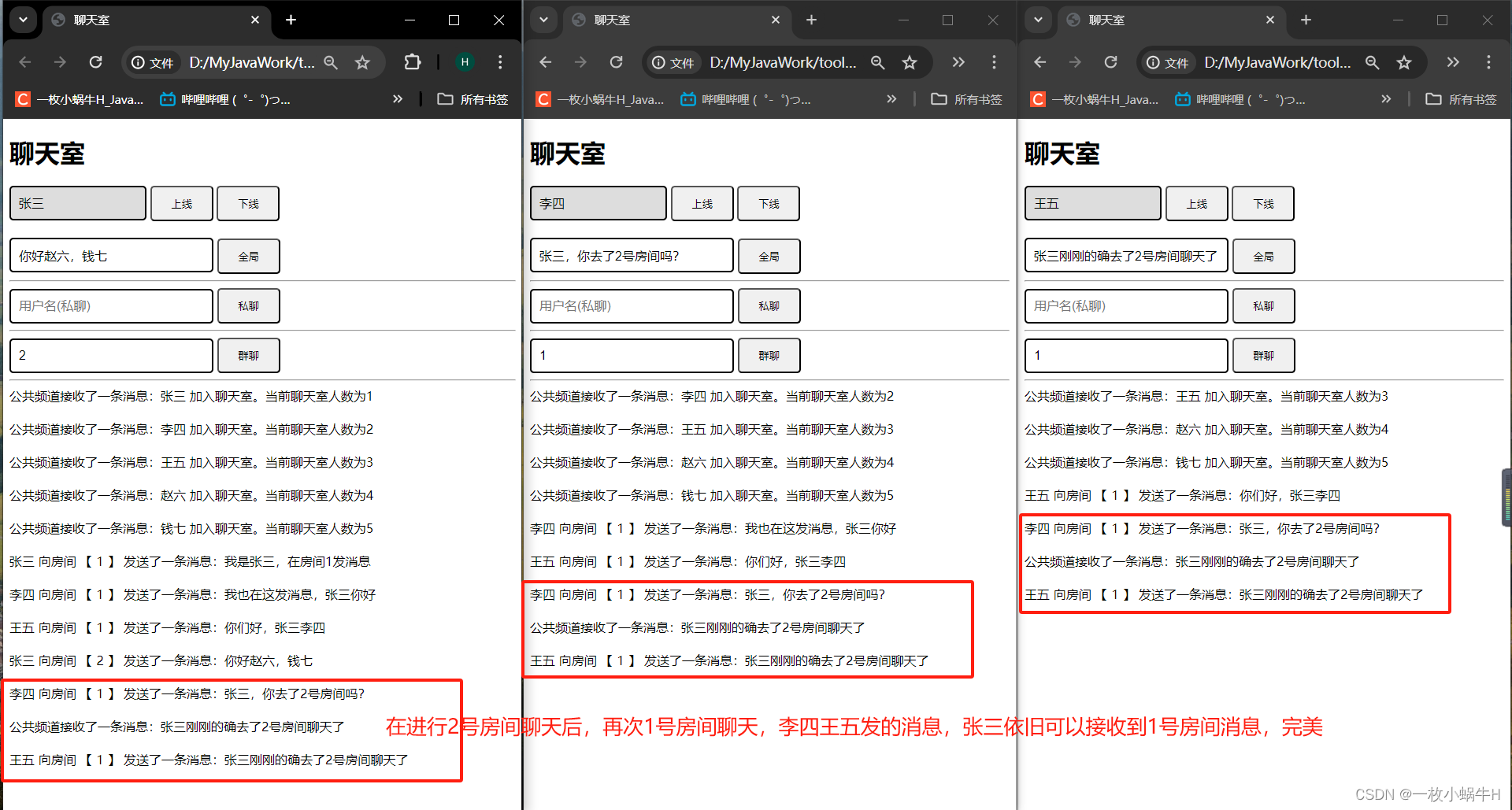Expand hidden bookmarks chevron in right window
1512x810 pixels.
click(x=1386, y=99)
